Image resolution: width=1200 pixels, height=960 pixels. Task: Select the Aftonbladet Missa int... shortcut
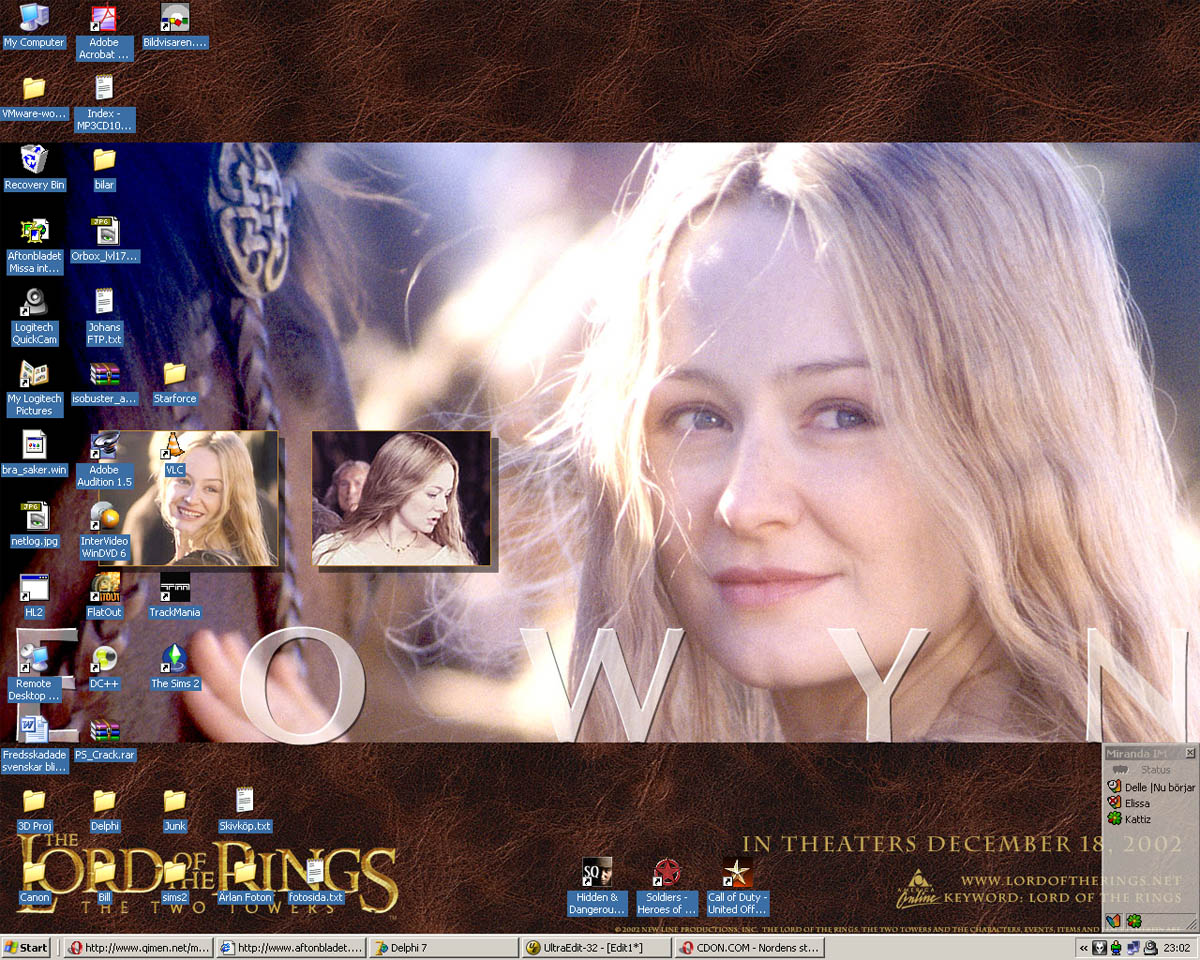[x=34, y=246]
